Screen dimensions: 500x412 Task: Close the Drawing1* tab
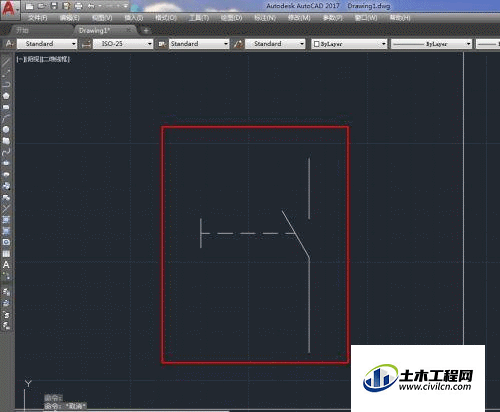129,30
